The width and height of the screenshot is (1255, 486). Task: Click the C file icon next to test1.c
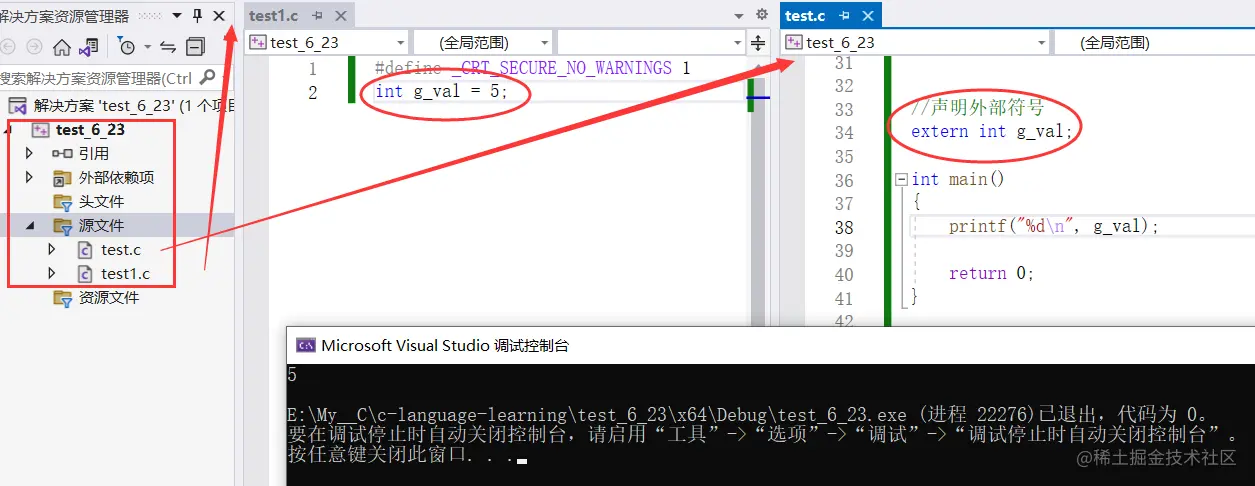point(86,274)
